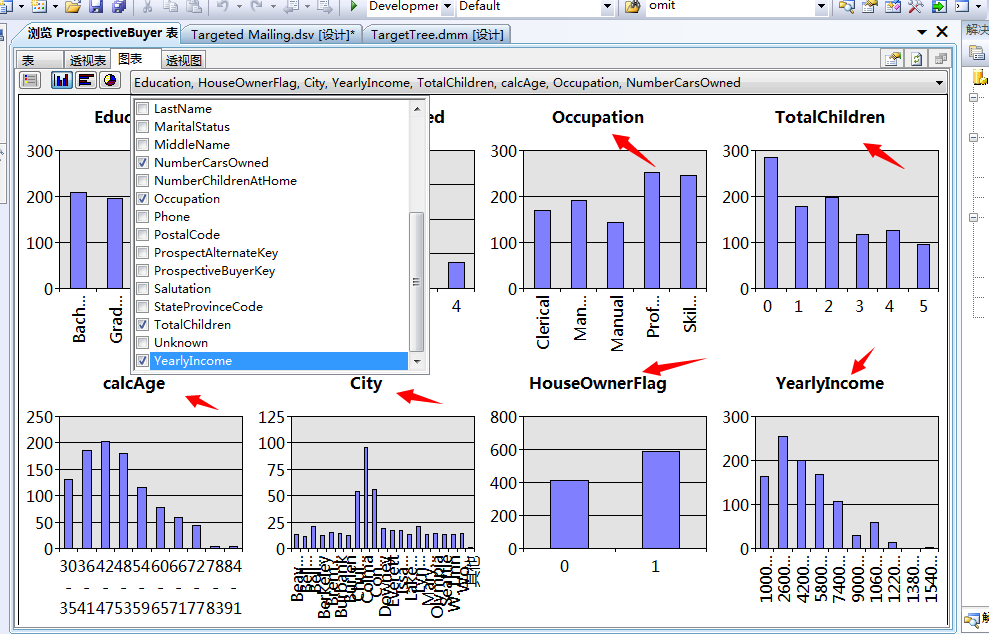Check the NumberChildrenAtHome checkbox
989x634 pixels.
pos(143,180)
